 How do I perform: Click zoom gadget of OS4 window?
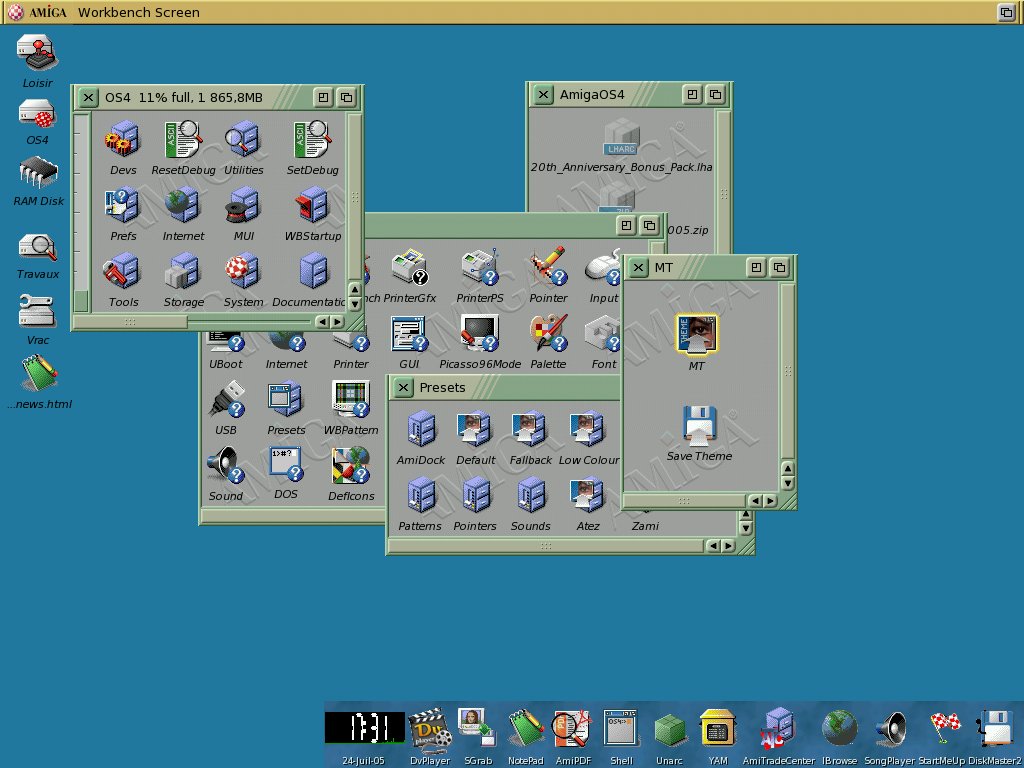[323, 98]
